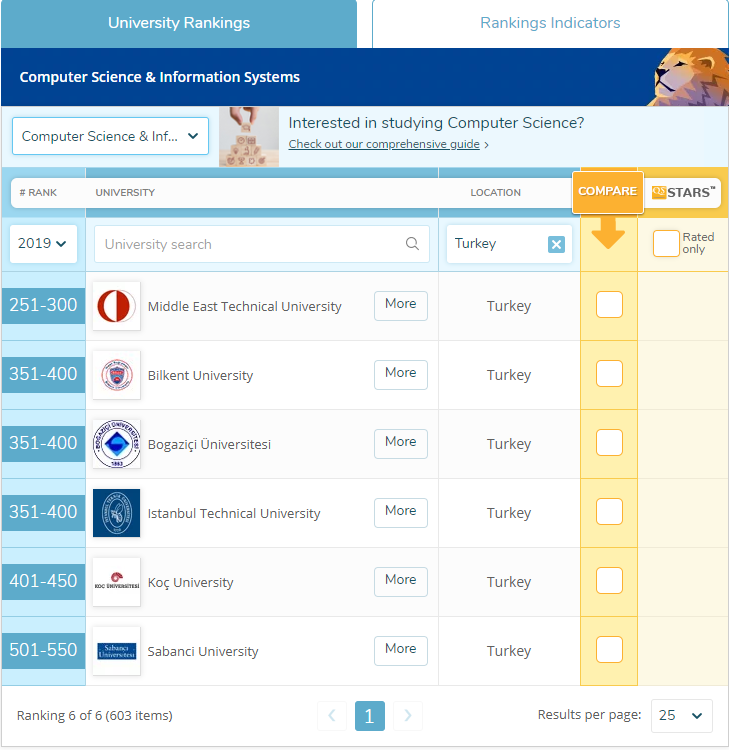The height and width of the screenshot is (750, 729).
Task: Click the QS Stars logo
Action: point(683,192)
